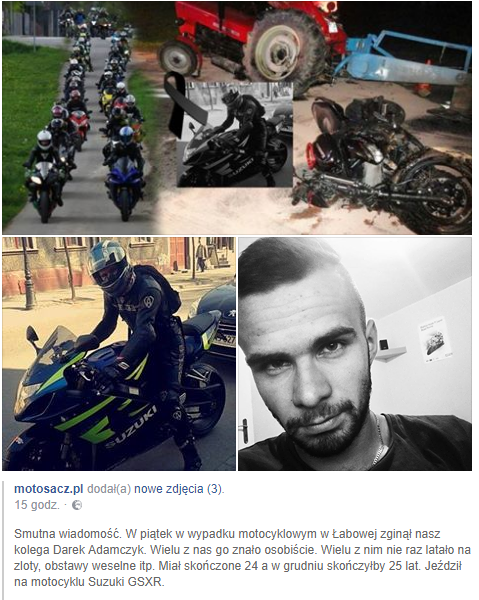Click the inset black-and-white Suzuki rider picture
This screenshot has height=600, width=479.
click(x=235, y=135)
